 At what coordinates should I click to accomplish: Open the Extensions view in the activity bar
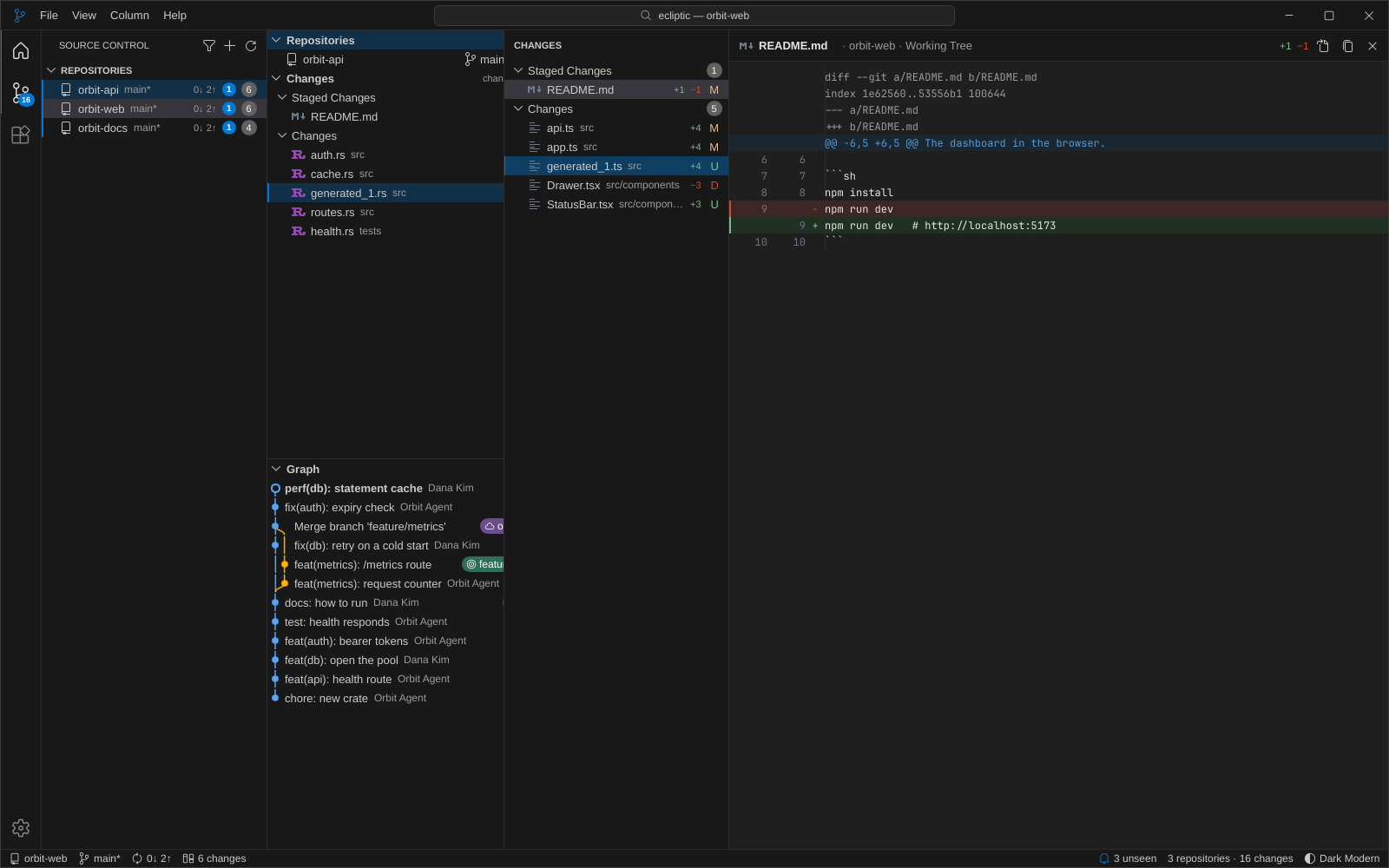[21, 135]
